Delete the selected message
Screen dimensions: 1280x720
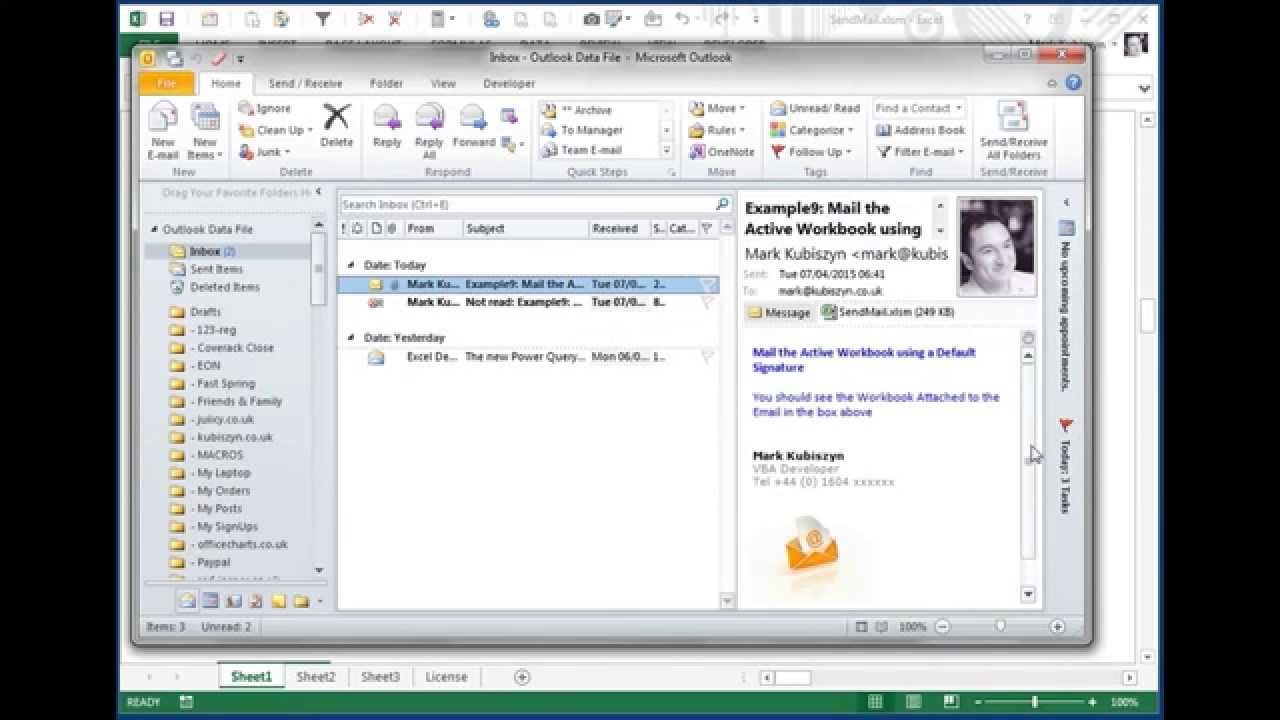coord(337,126)
